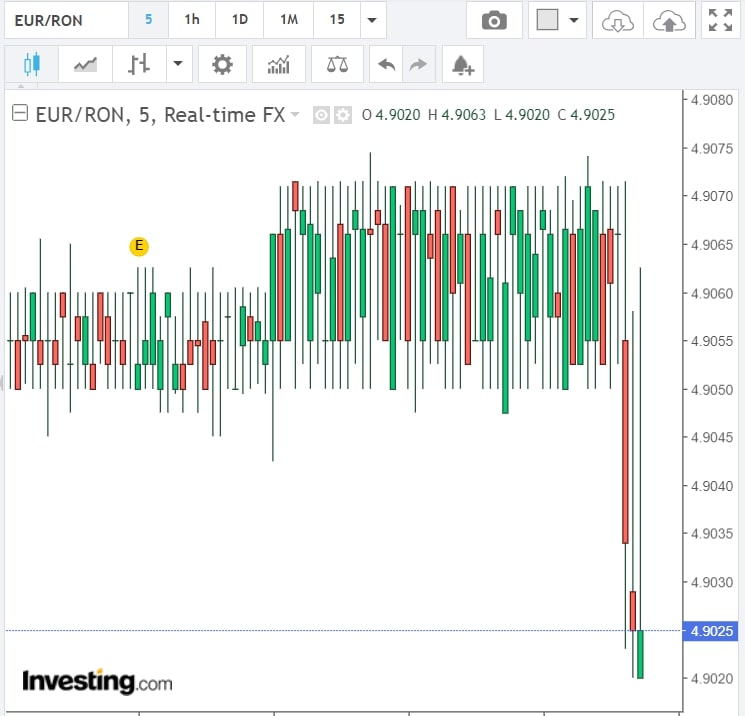The image size is (745, 716).
Task: Click the EUR/RON symbol input field
Action: tap(65, 20)
